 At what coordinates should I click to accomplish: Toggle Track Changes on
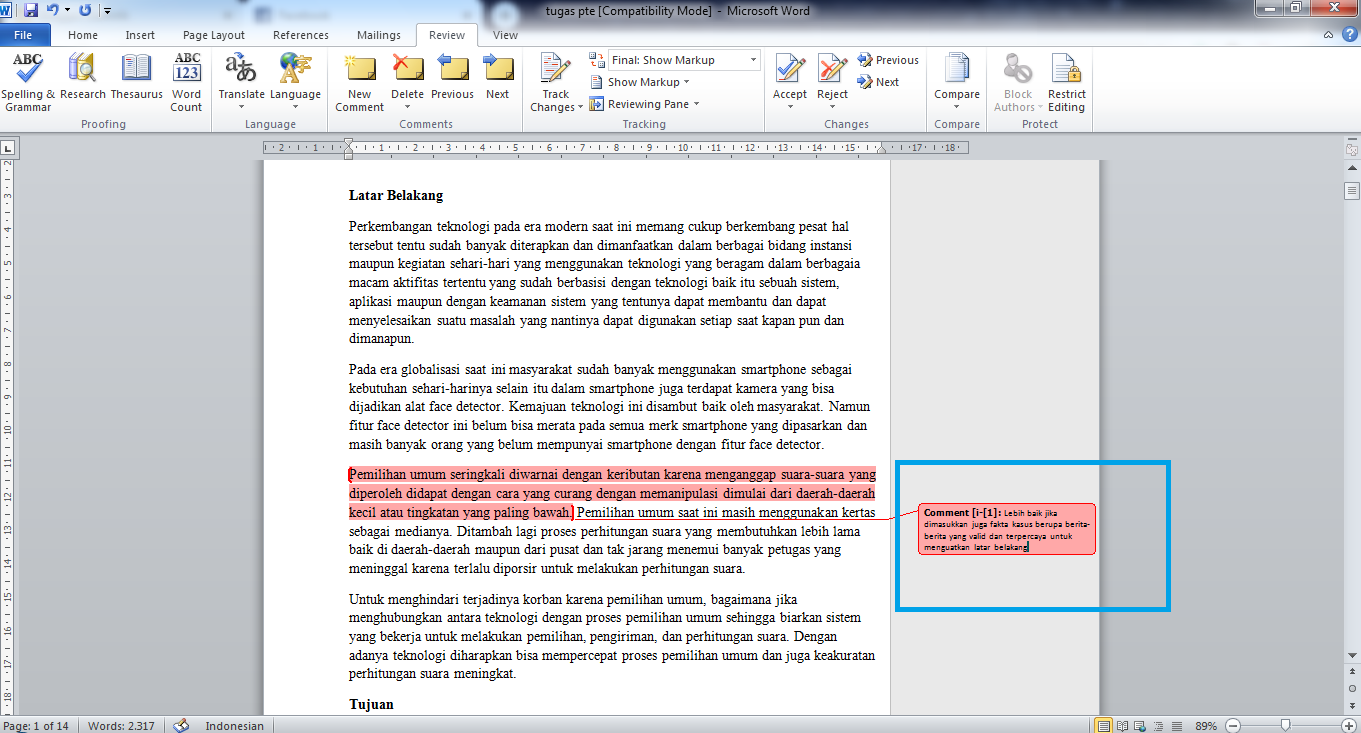(555, 80)
